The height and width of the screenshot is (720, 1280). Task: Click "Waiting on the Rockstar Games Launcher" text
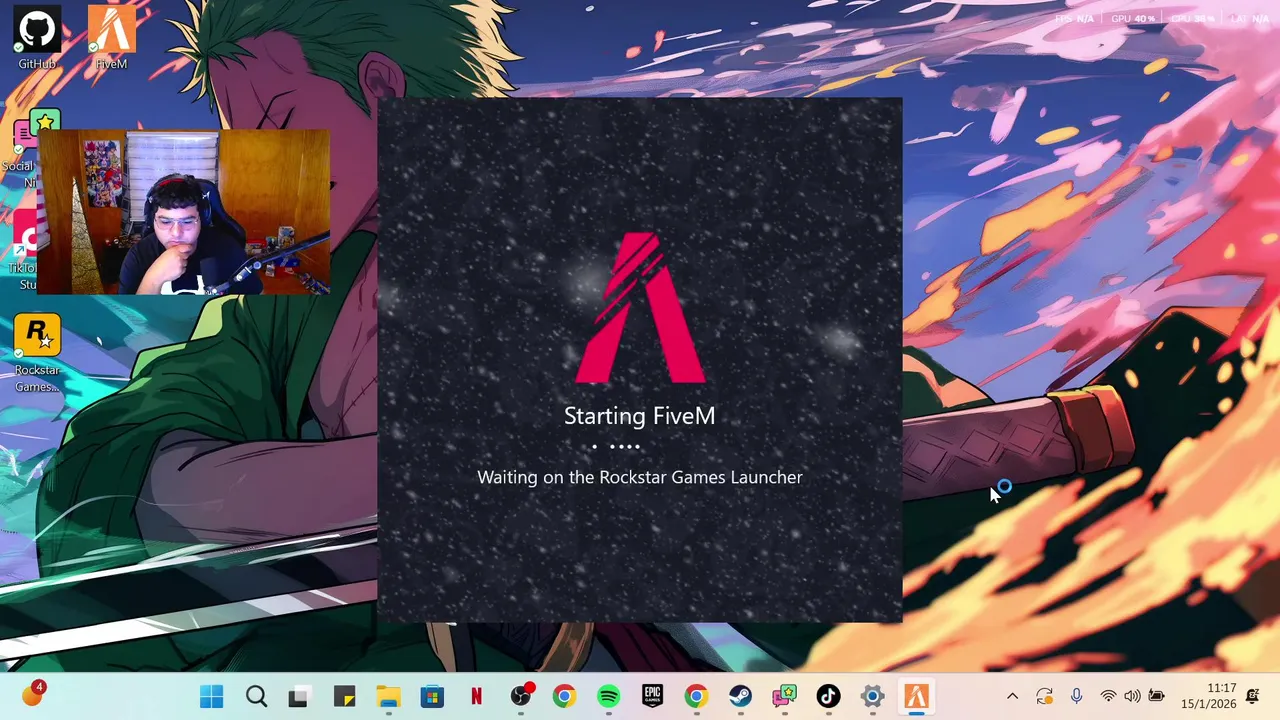click(x=640, y=477)
